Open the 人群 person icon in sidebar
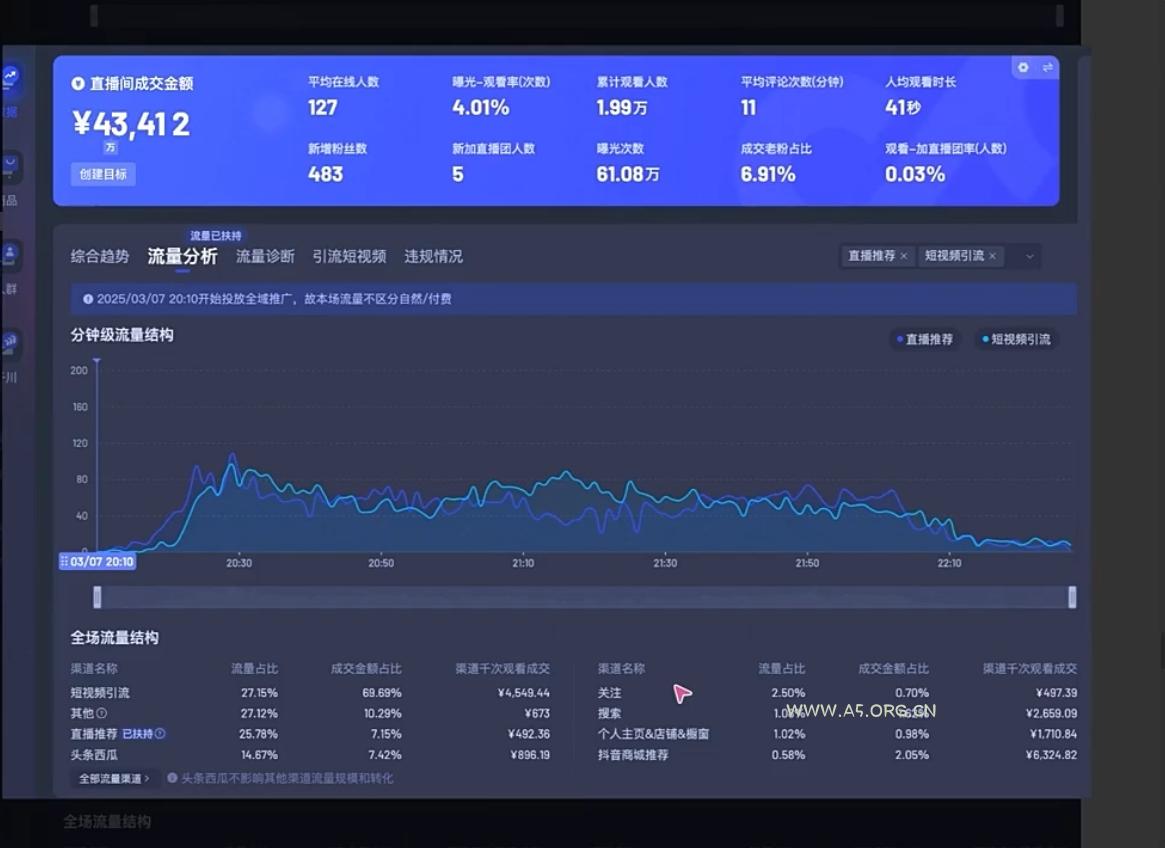This screenshot has width=1165, height=848. pyautogui.click(x=10, y=254)
